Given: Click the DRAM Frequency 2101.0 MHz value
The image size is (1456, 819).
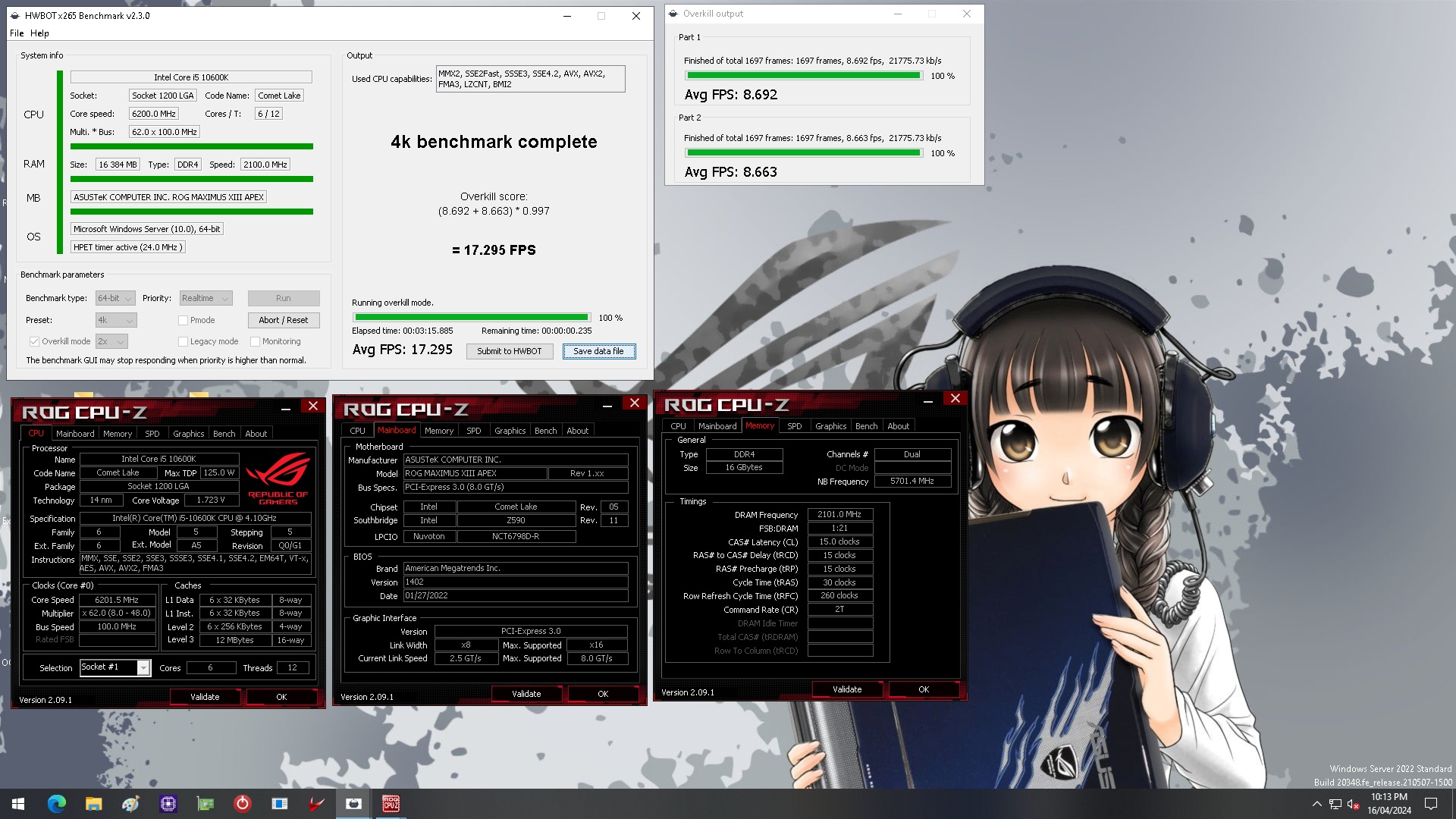Looking at the screenshot, I should point(839,514).
